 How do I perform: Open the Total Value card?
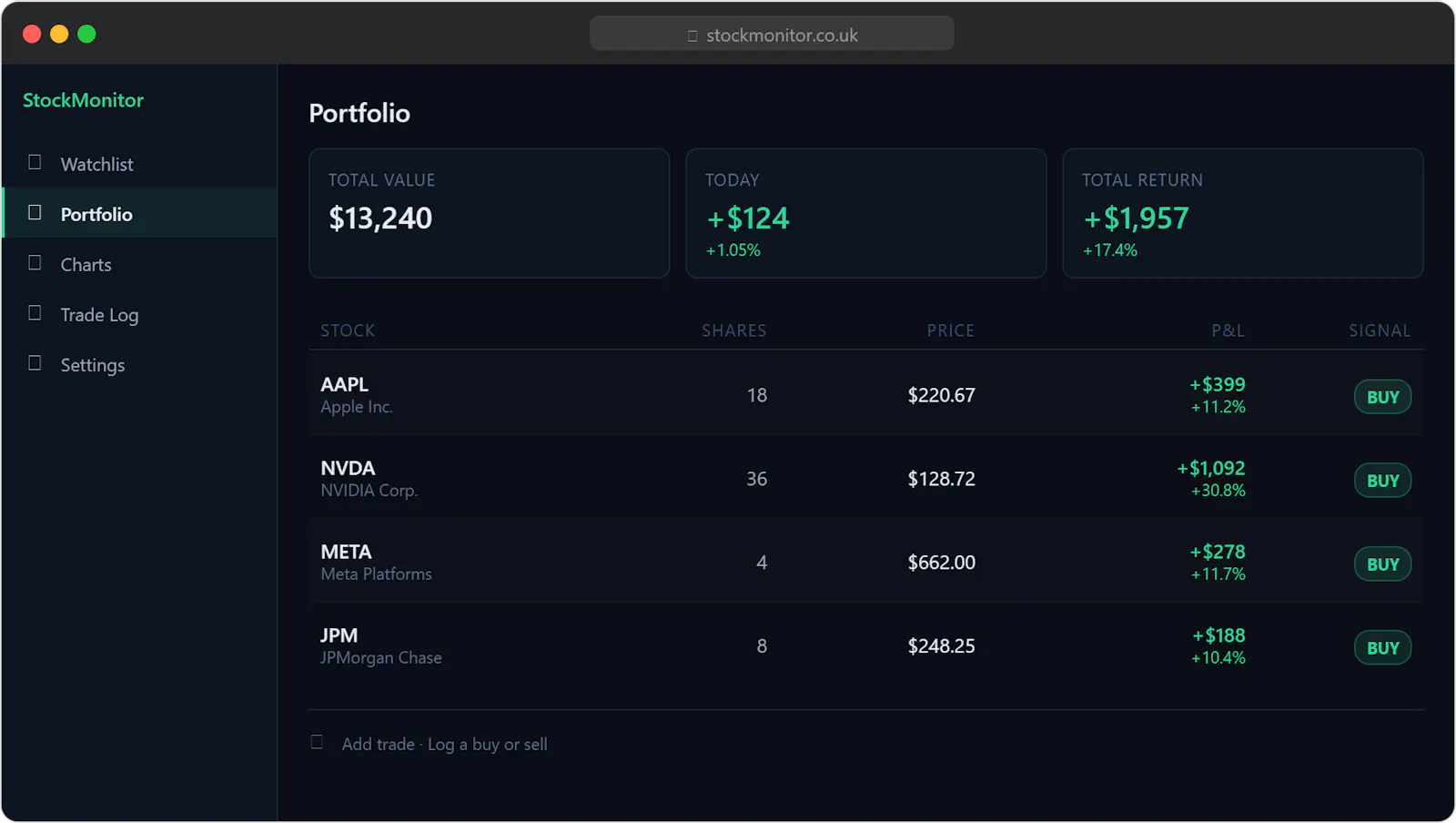490,213
